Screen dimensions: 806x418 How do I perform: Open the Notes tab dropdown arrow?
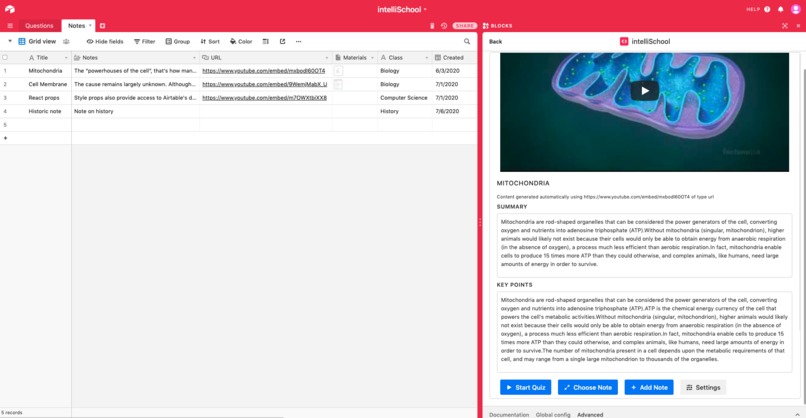(x=90, y=25)
